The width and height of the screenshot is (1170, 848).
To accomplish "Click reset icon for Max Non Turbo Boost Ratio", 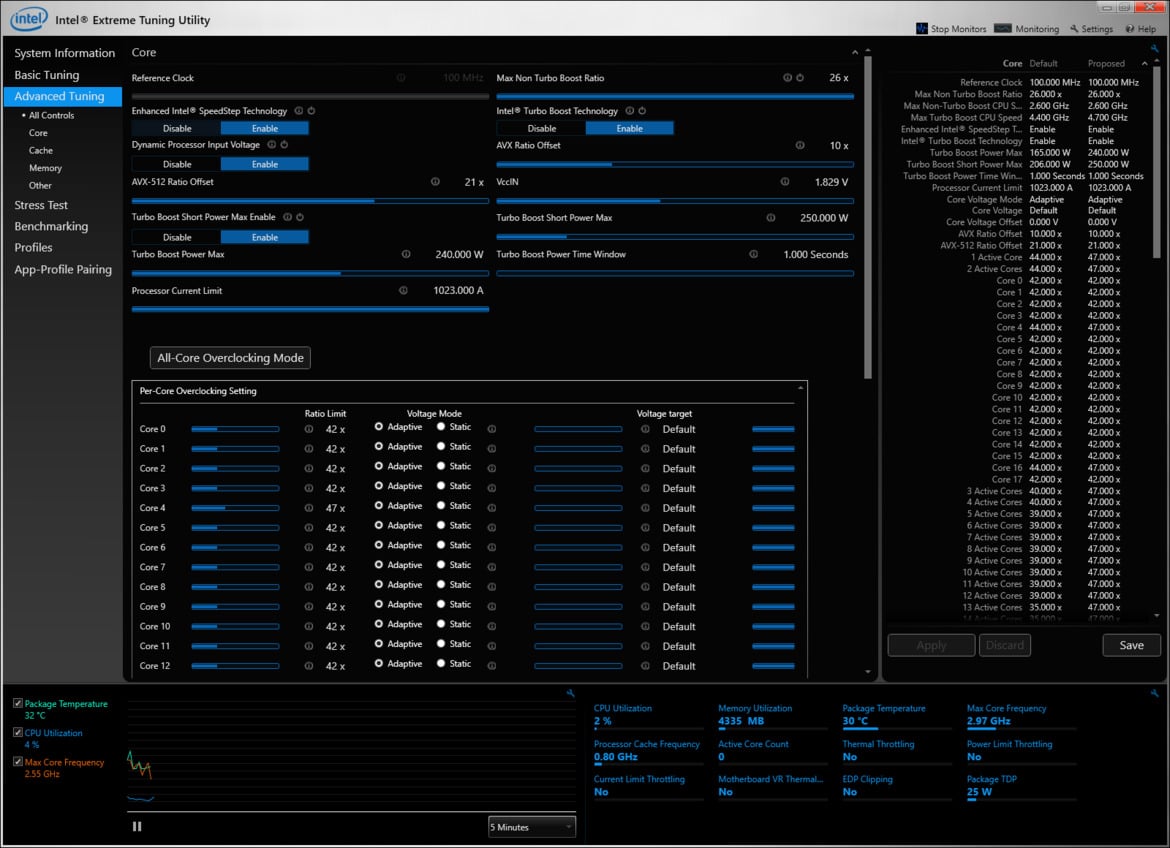I will coord(800,78).
